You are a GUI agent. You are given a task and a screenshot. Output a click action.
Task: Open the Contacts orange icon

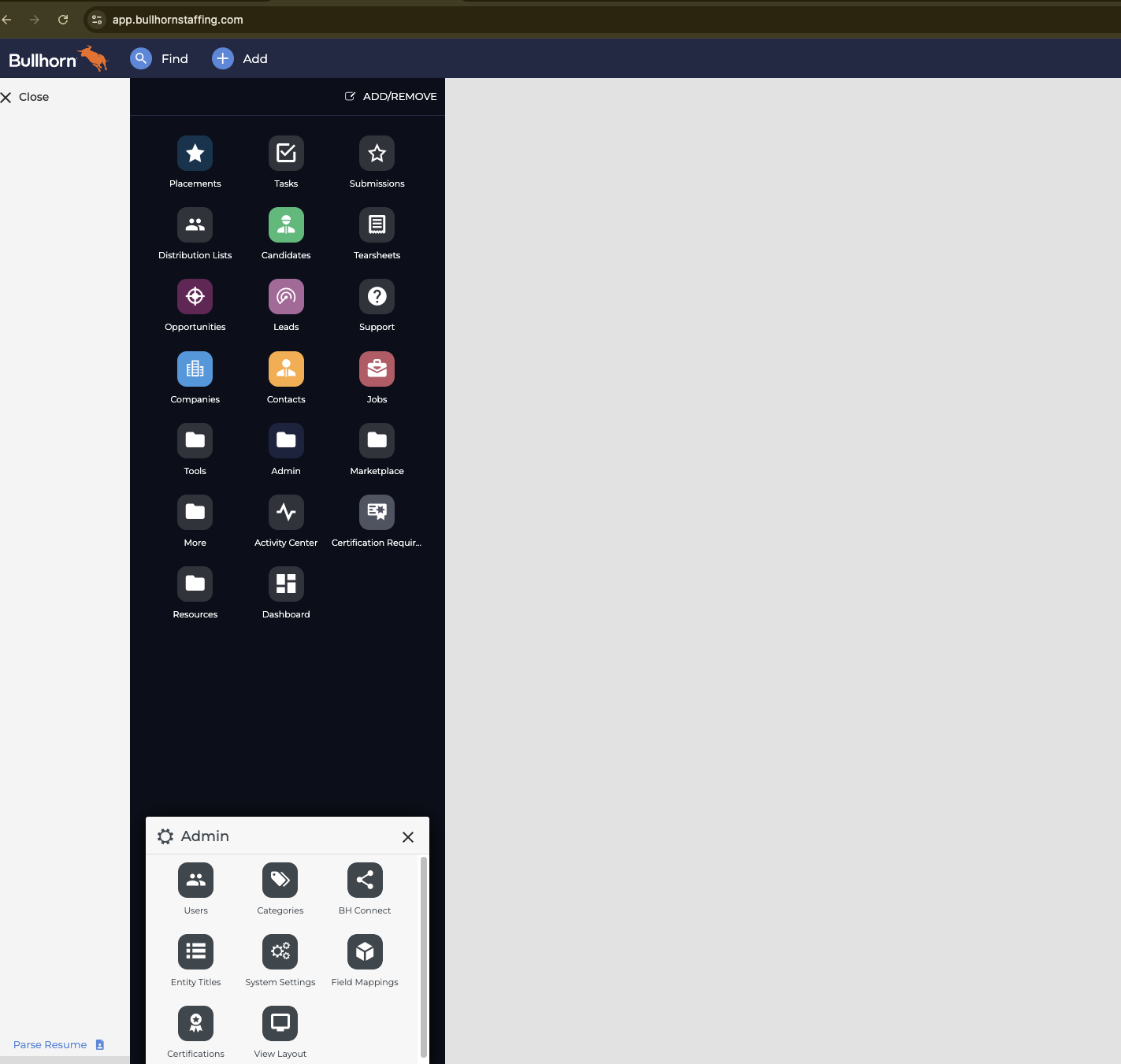click(286, 369)
